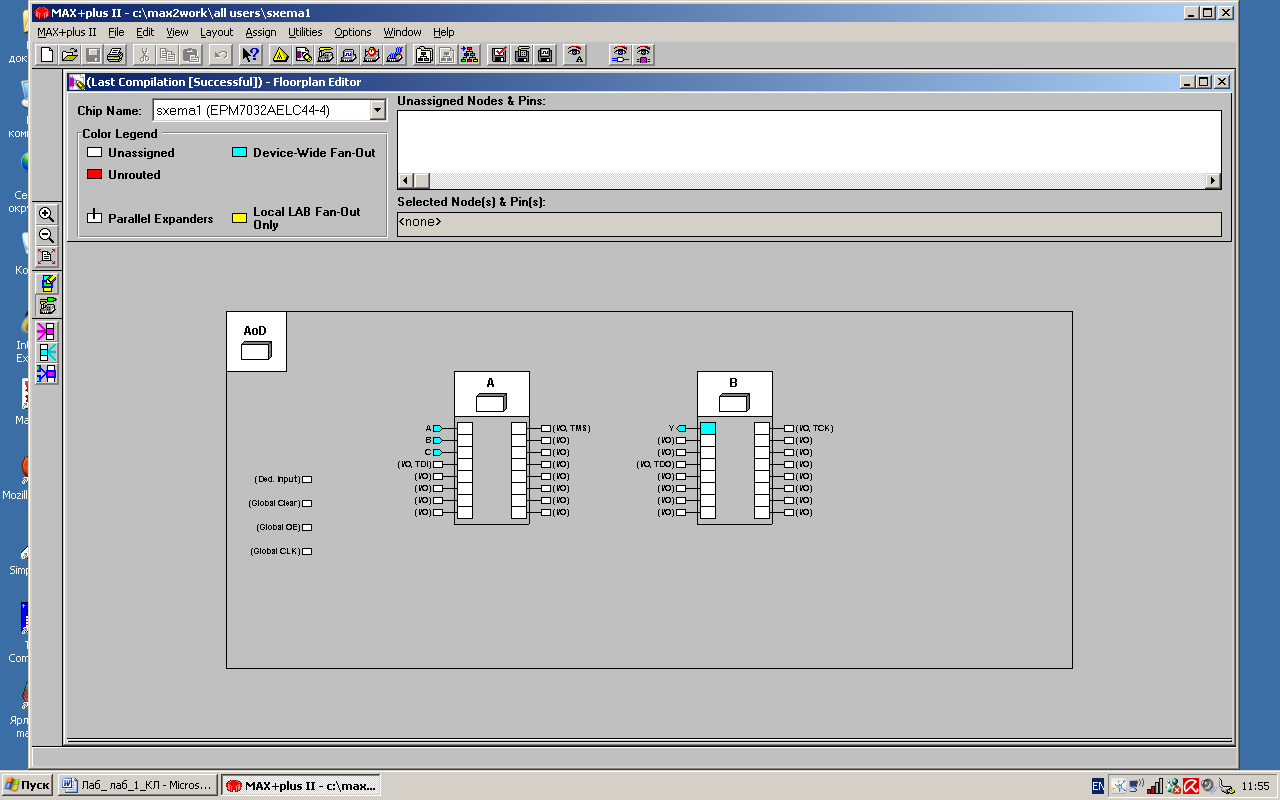Select current assignments floorplan icon
Image resolution: width=1280 pixels, height=800 pixels.
(47, 284)
